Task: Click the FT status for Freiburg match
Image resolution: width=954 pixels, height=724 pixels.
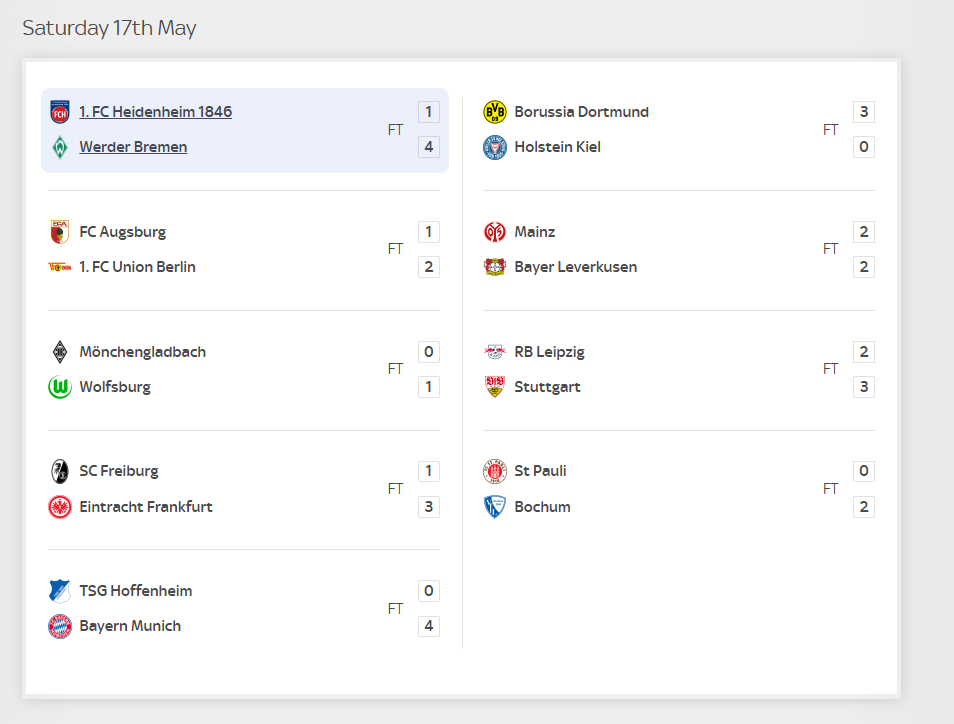Action: point(395,489)
